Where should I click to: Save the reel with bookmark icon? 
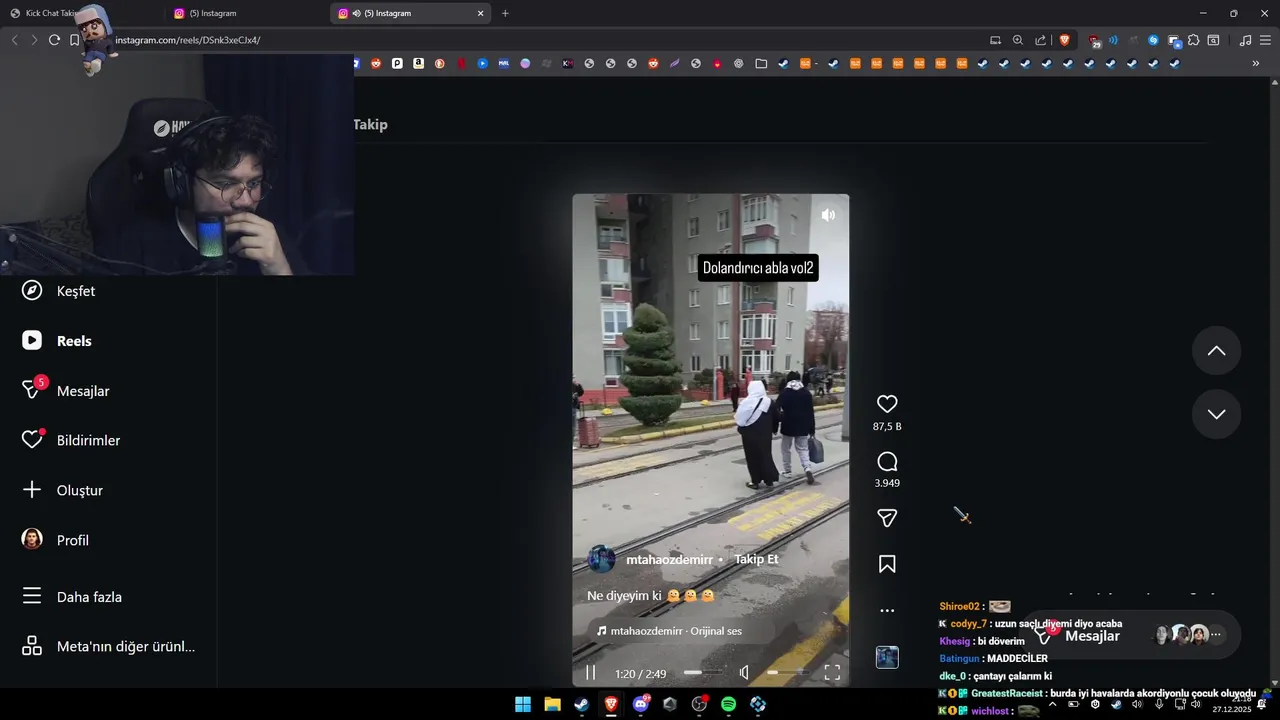(x=887, y=564)
